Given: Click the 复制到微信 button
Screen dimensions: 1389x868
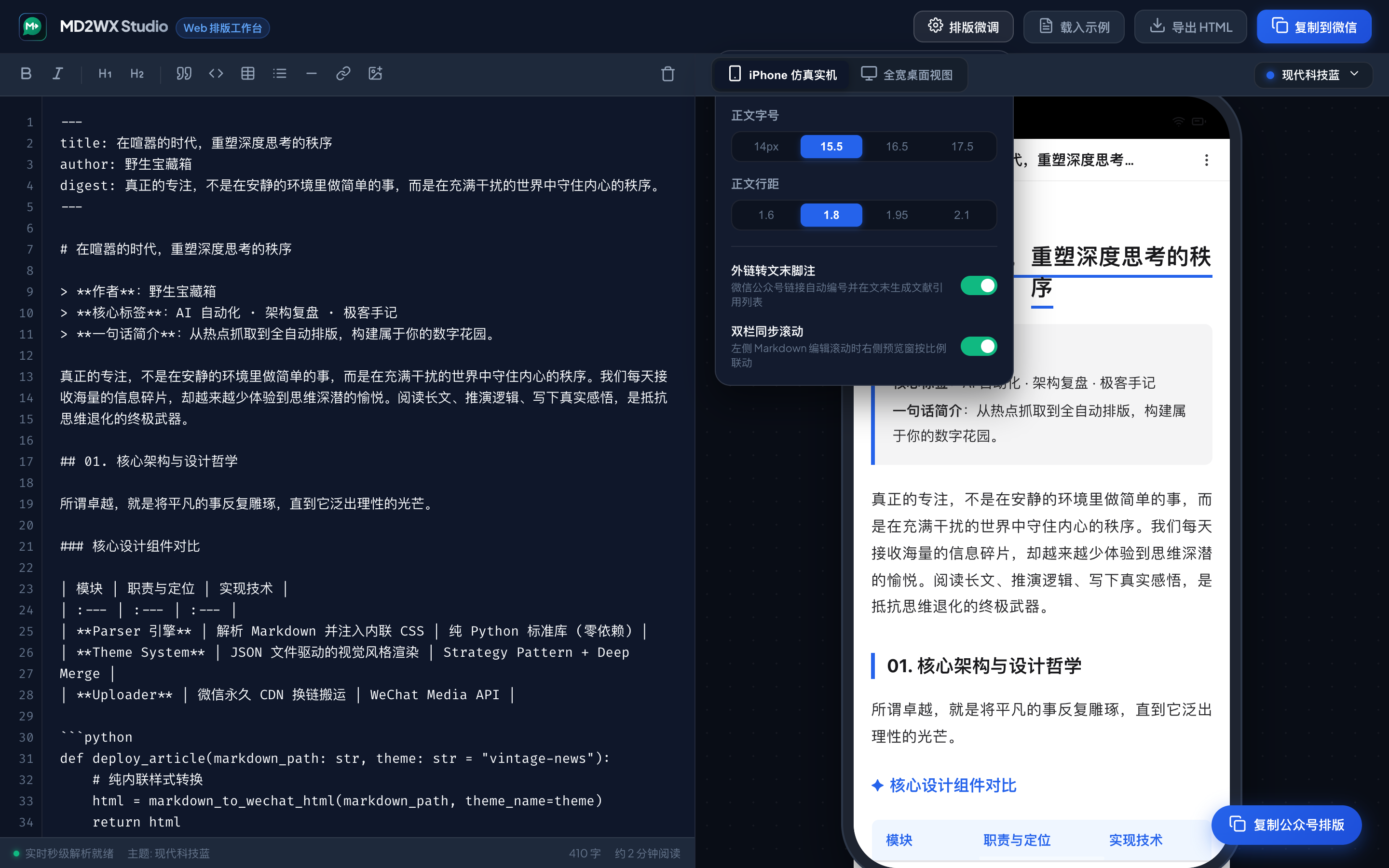Looking at the screenshot, I should tap(1314, 27).
